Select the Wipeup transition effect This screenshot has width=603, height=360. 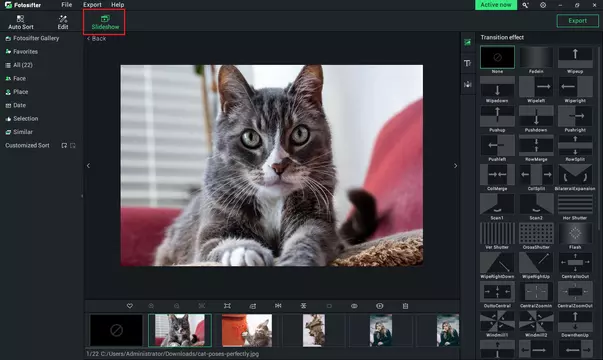pyautogui.click(x=575, y=60)
